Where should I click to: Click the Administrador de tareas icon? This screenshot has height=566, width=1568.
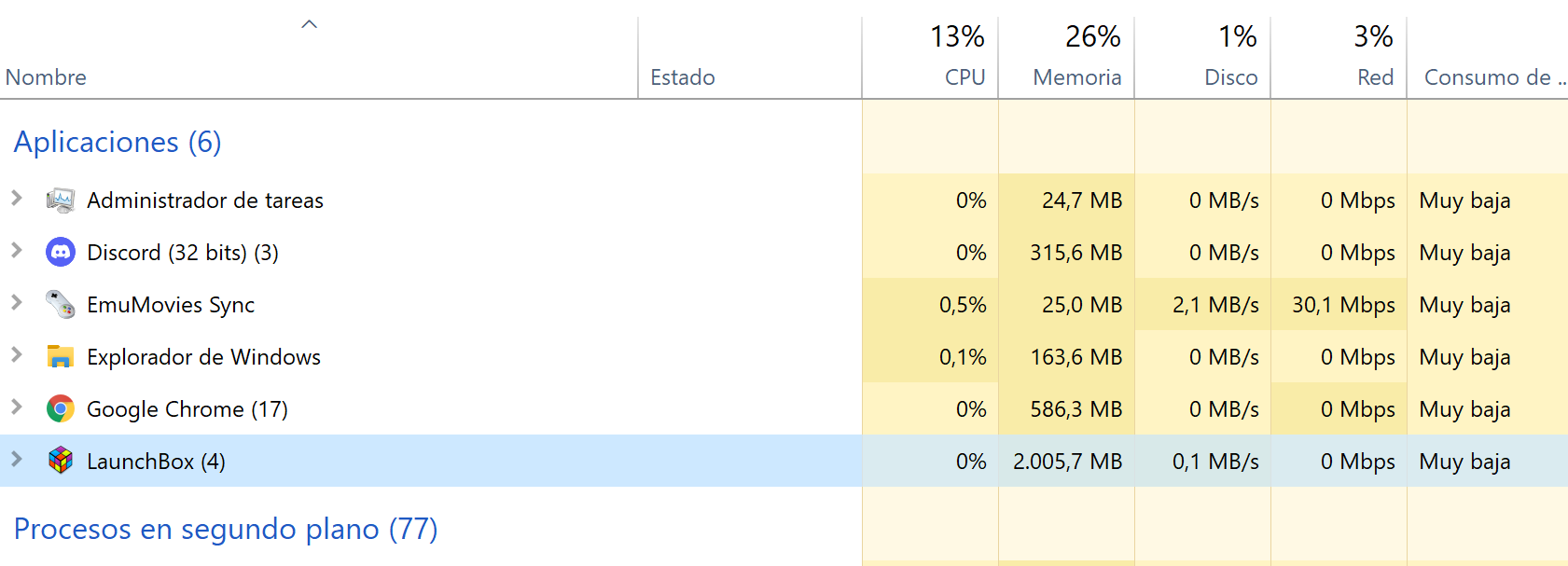click(61, 200)
